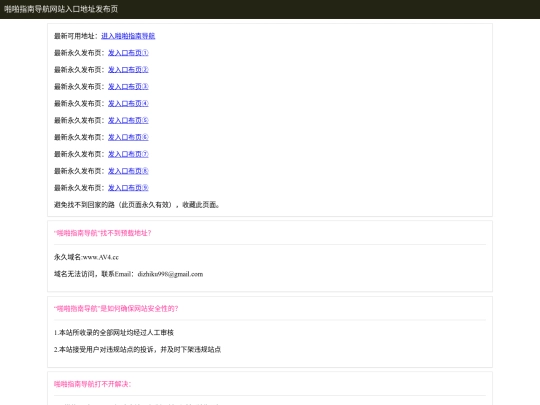This screenshot has width=540, height=405.
Task: Click the pink heading 找不到预览地址?
Action: 103,233
